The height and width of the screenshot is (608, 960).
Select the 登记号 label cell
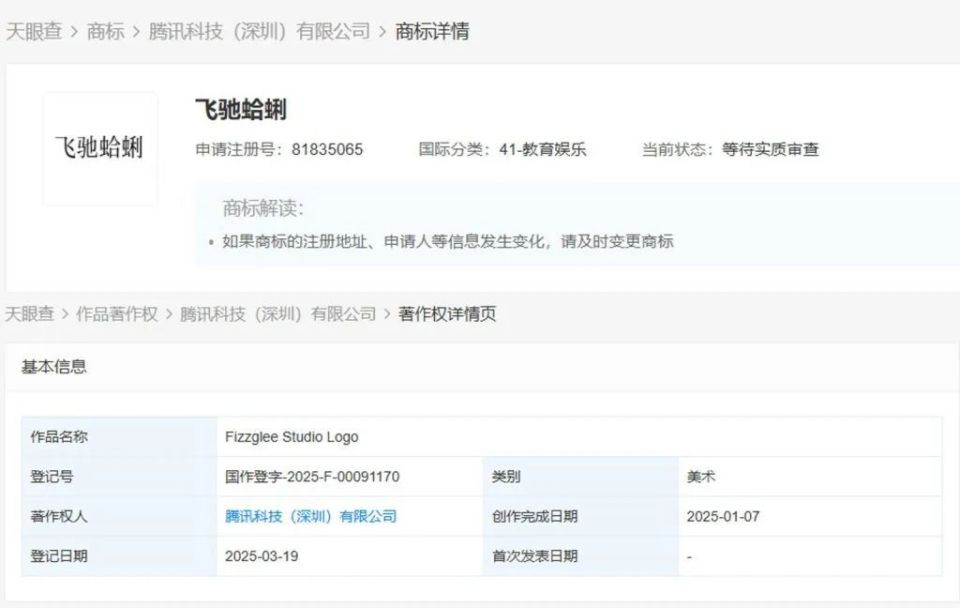(x=119, y=476)
